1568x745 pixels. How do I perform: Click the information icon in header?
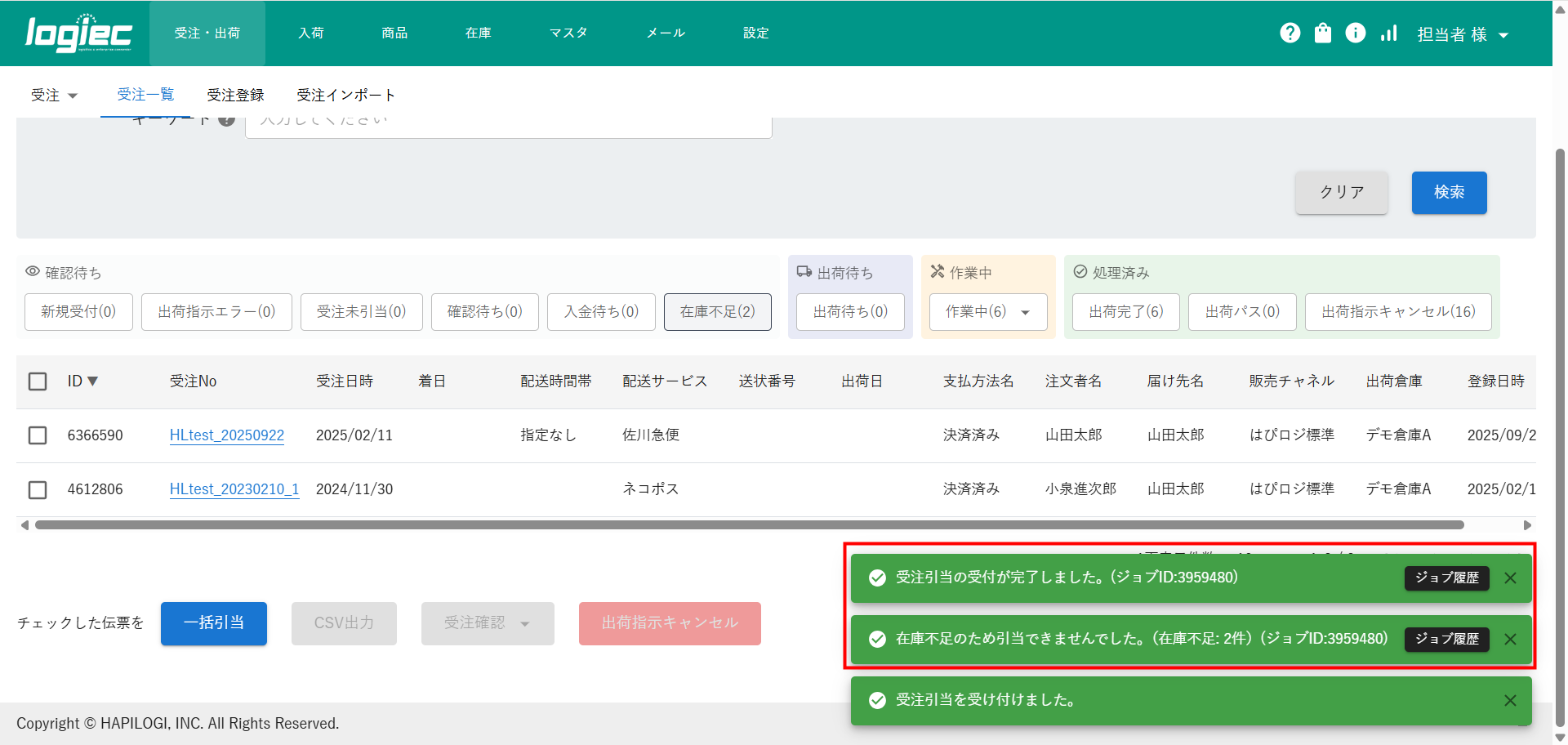point(1355,33)
